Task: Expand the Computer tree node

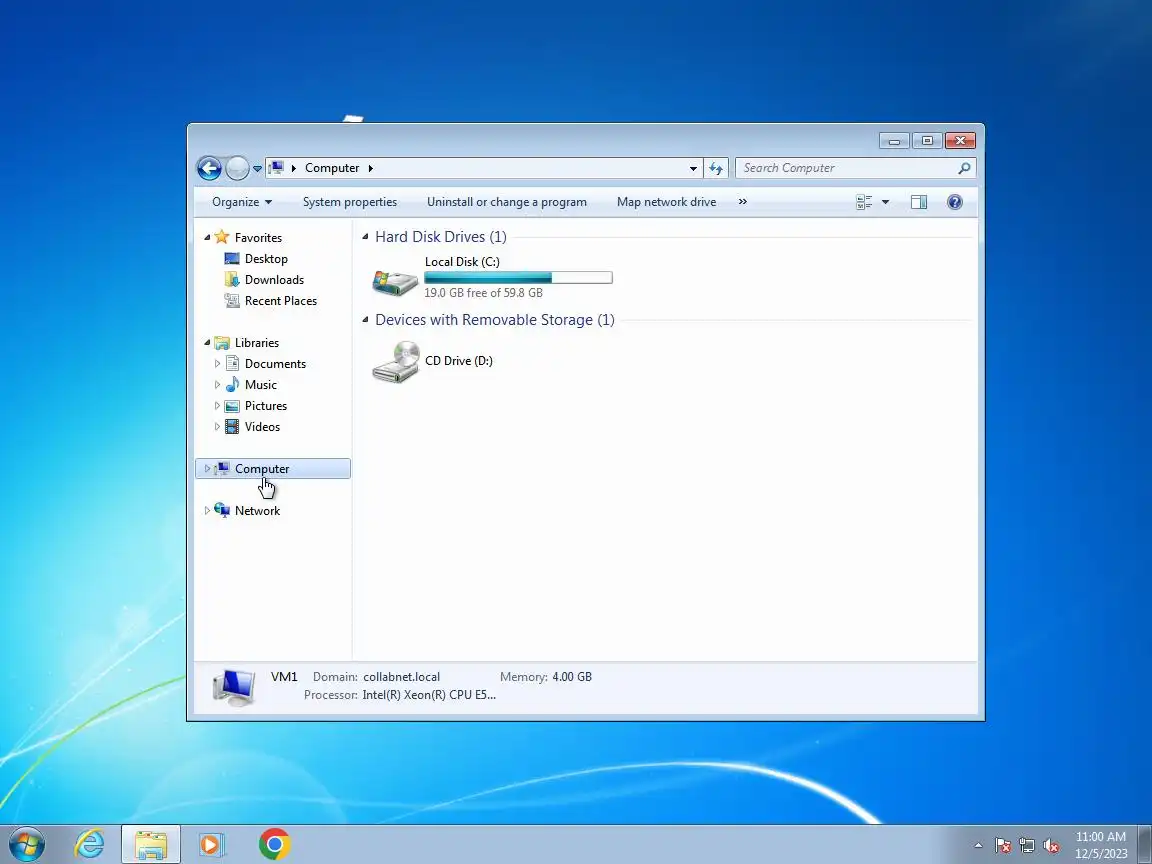Action: pyautogui.click(x=207, y=469)
